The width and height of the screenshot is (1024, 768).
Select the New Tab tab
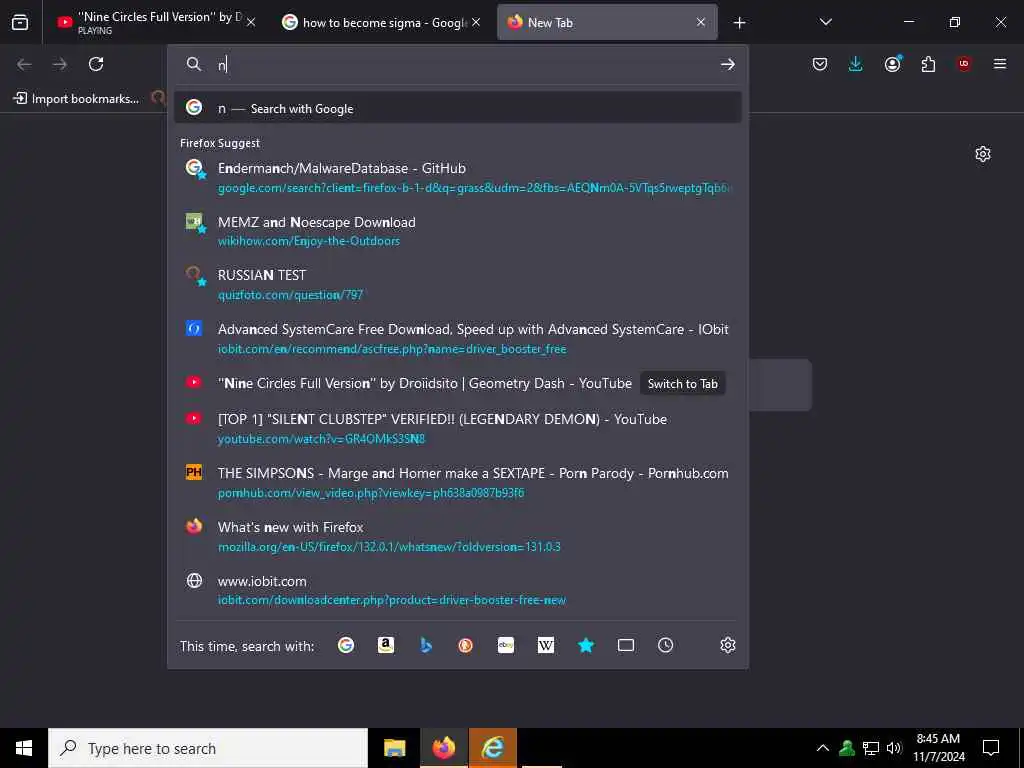tap(607, 22)
